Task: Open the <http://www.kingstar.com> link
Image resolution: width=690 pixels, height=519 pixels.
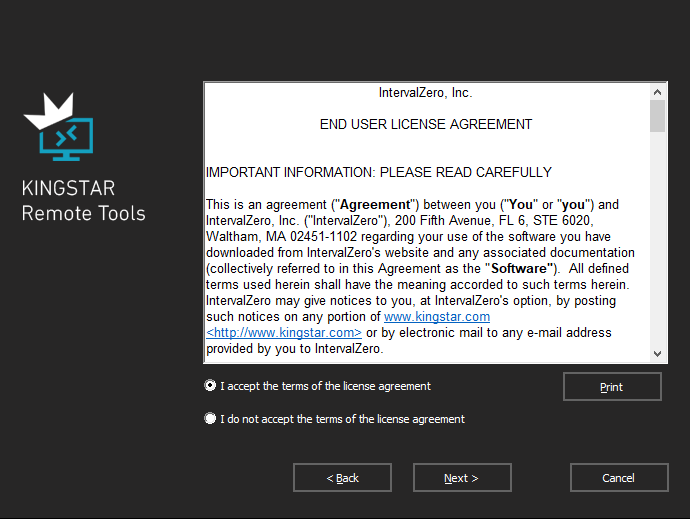Action: (284, 332)
